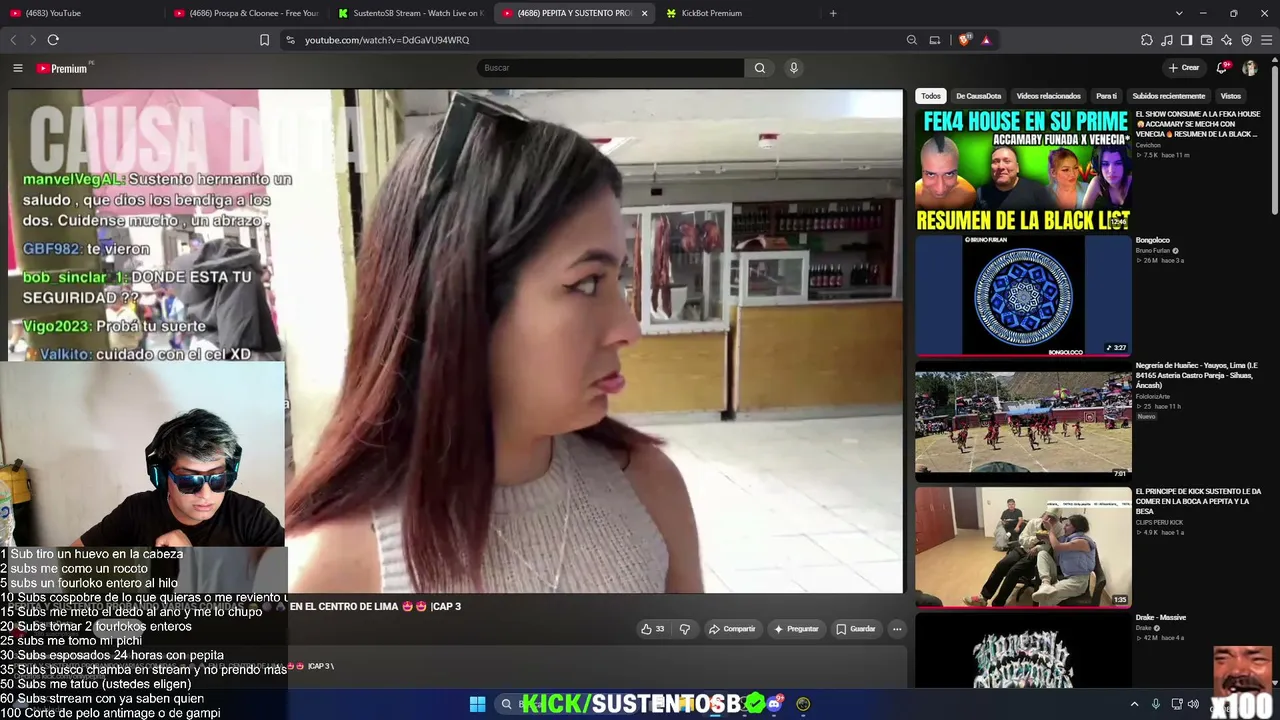Open the Cevichon channel link
Image resolution: width=1280 pixels, height=720 pixels.
(1148, 146)
